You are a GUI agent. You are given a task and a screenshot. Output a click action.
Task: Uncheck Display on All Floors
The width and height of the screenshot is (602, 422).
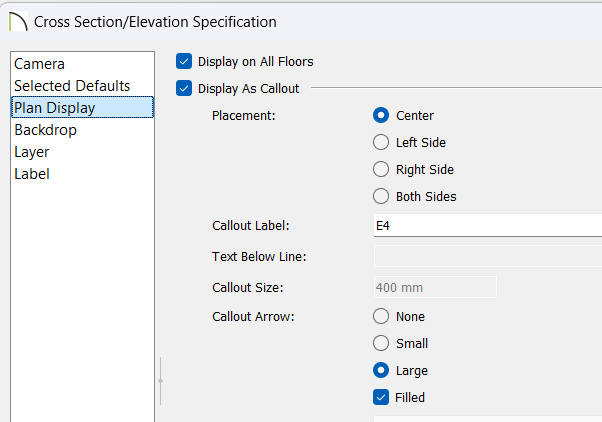pos(184,61)
